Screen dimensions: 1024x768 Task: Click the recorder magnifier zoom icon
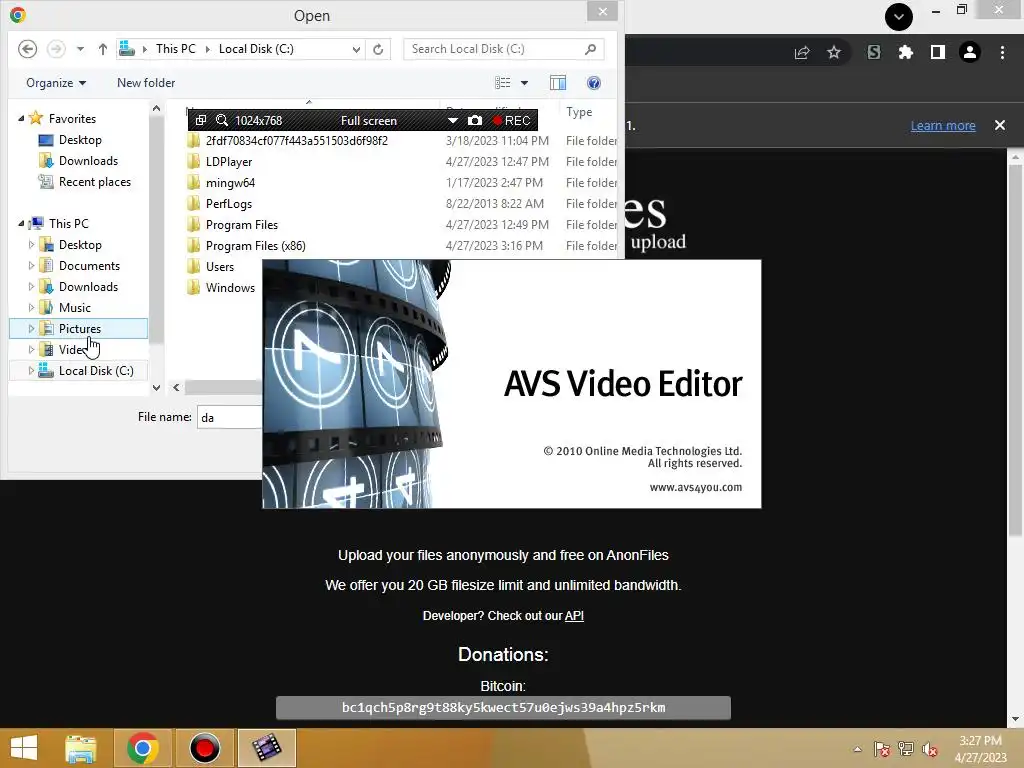click(222, 120)
